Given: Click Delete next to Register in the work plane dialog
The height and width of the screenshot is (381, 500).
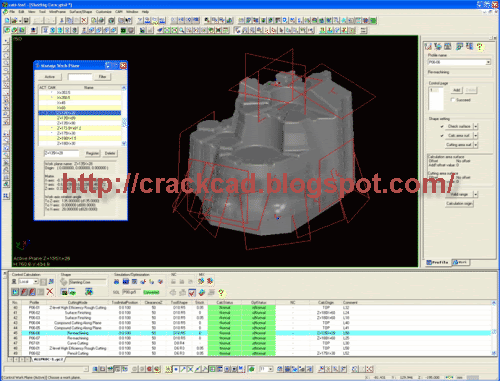Looking at the screenshot, I should tap(110, 153).
